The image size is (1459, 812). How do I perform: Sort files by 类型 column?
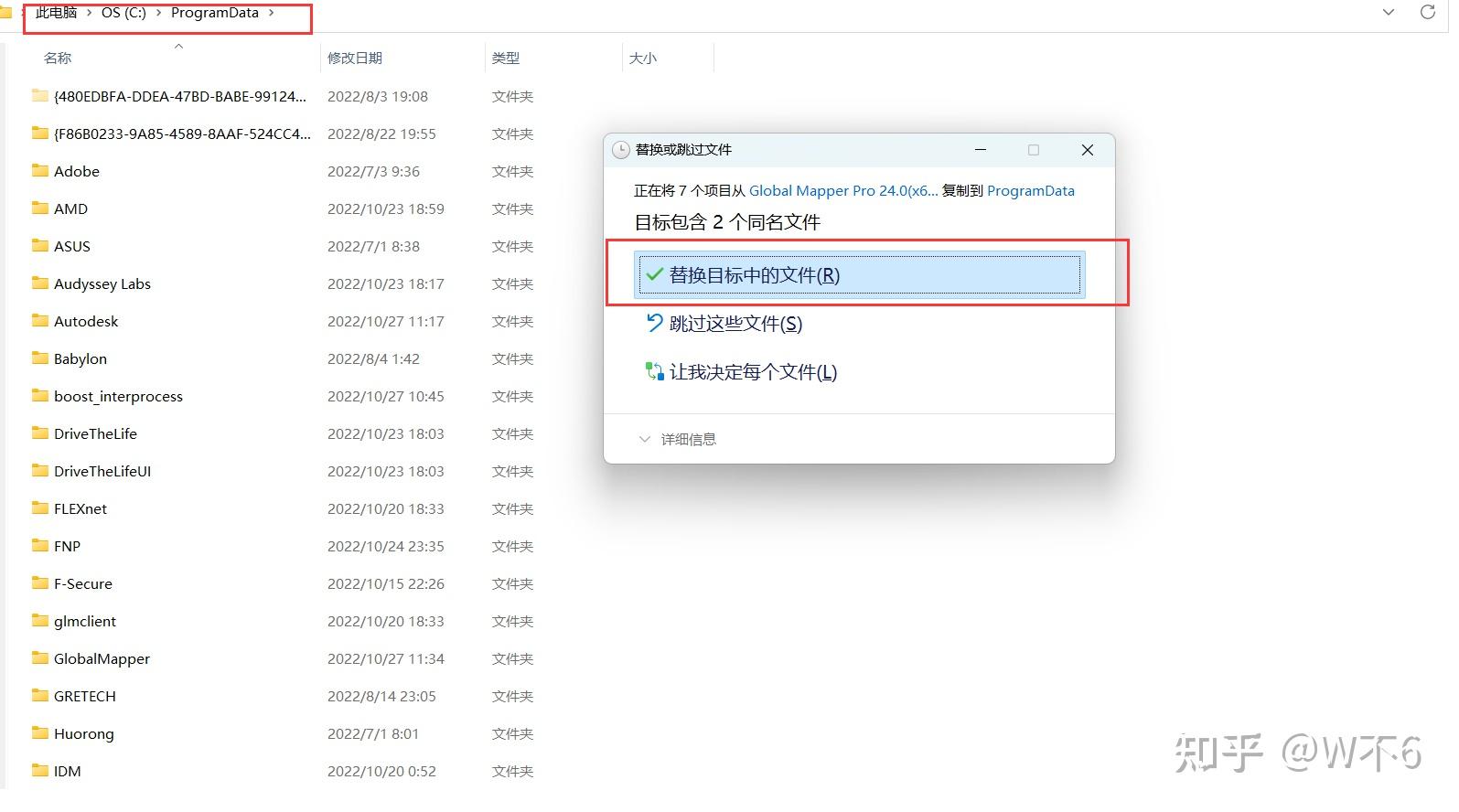click(506, 58)
